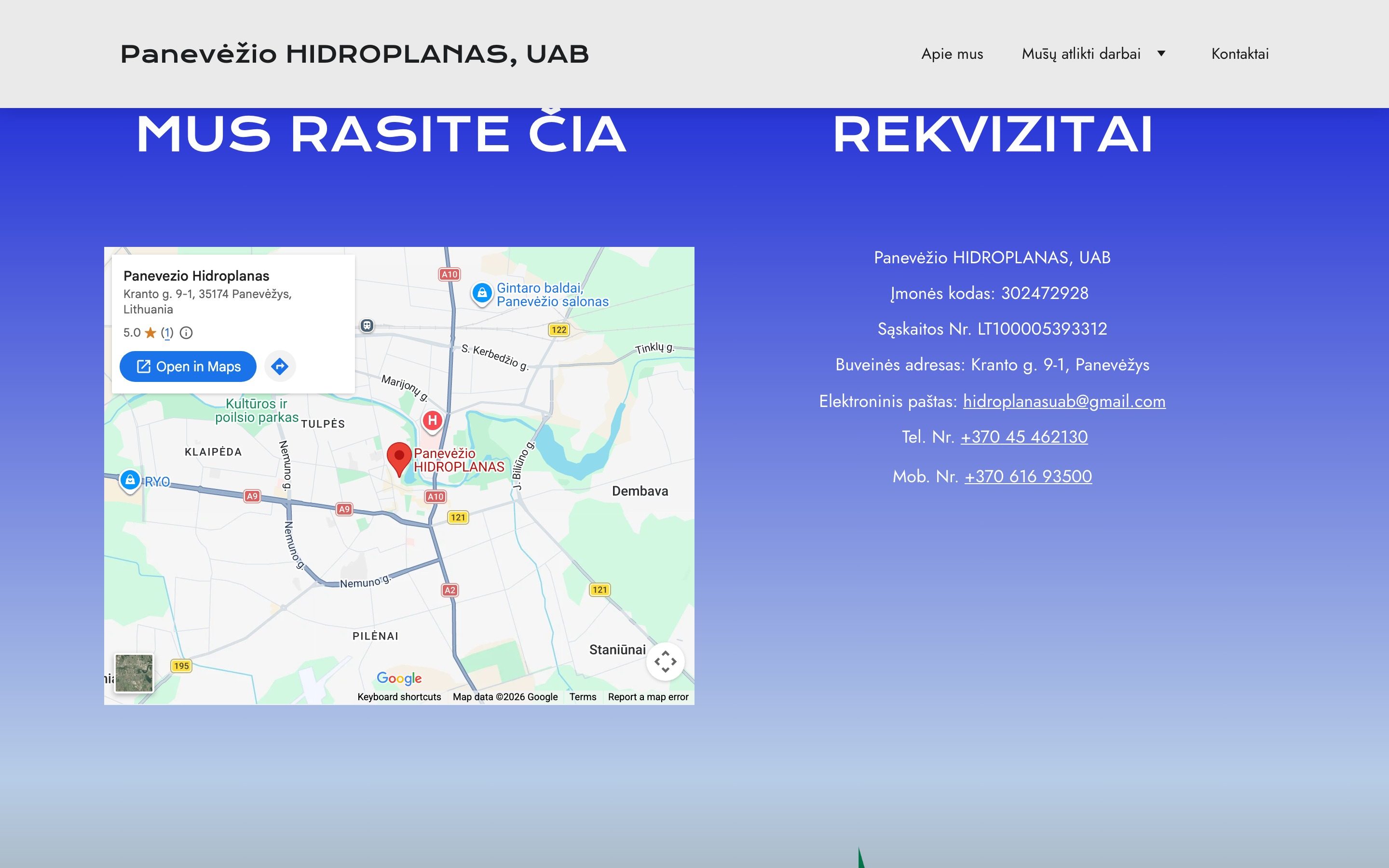Viewport: 1389px width, 868px height.
Task: Click the directions arrow icon in map card
Action: coord(280,366)
